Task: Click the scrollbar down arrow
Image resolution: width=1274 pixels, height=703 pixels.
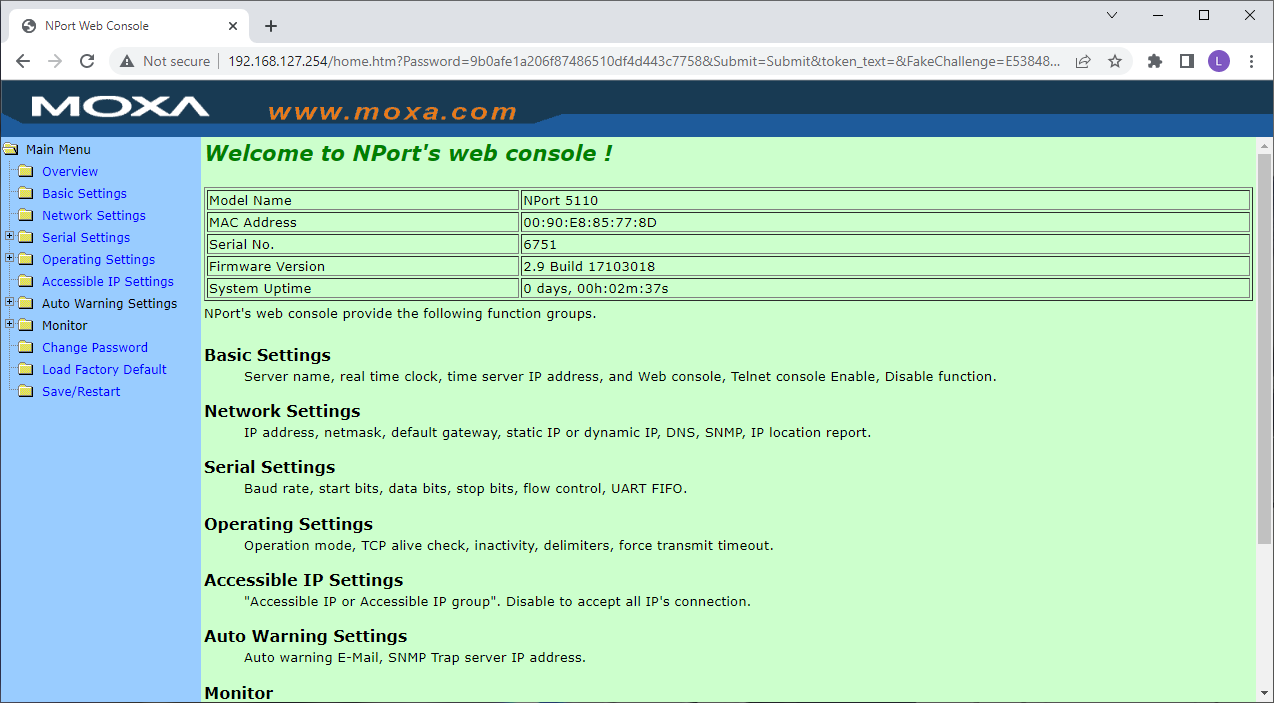Action: pyautogui.click(x=1264, y=693)
